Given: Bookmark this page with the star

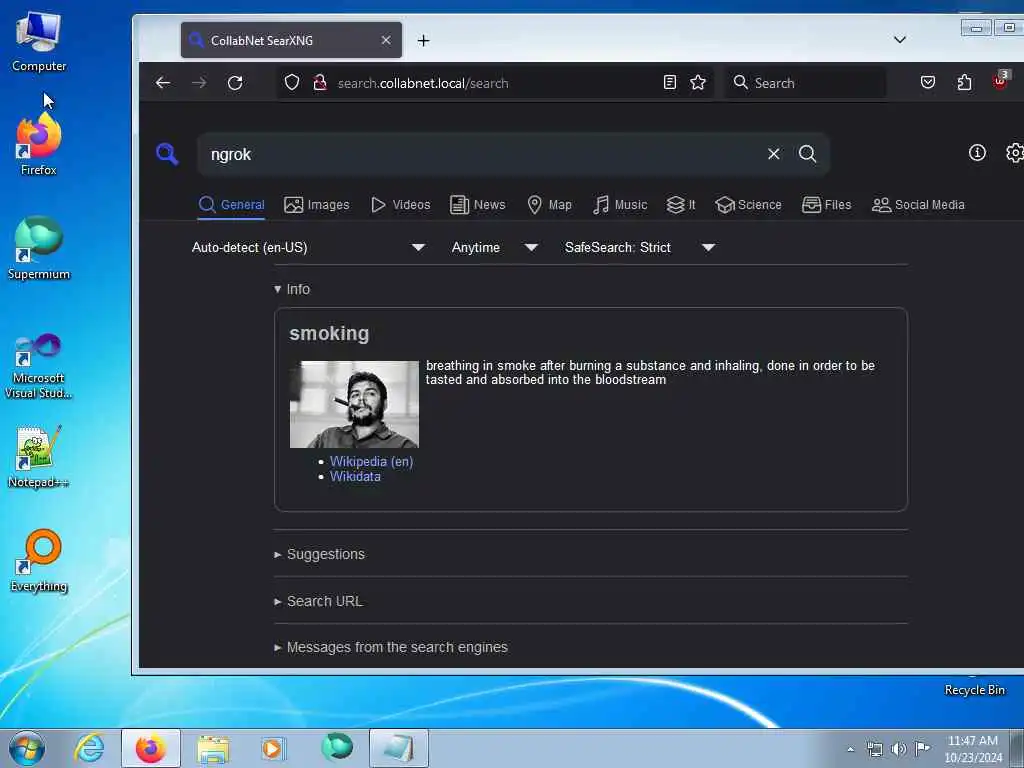Looking at the screenshot, I should [697, 82].
